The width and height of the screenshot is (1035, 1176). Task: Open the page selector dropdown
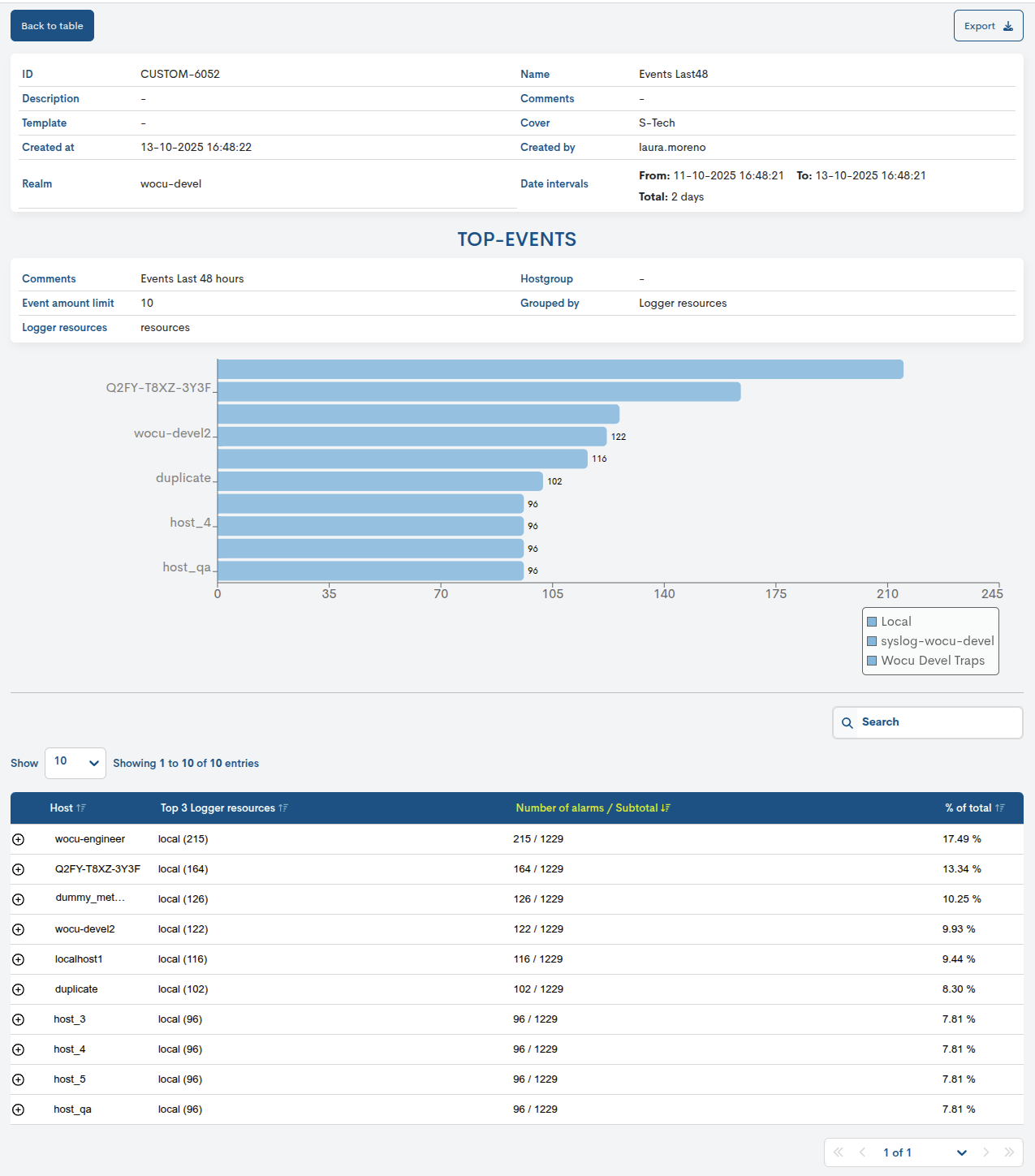[x=962, y=1152]
